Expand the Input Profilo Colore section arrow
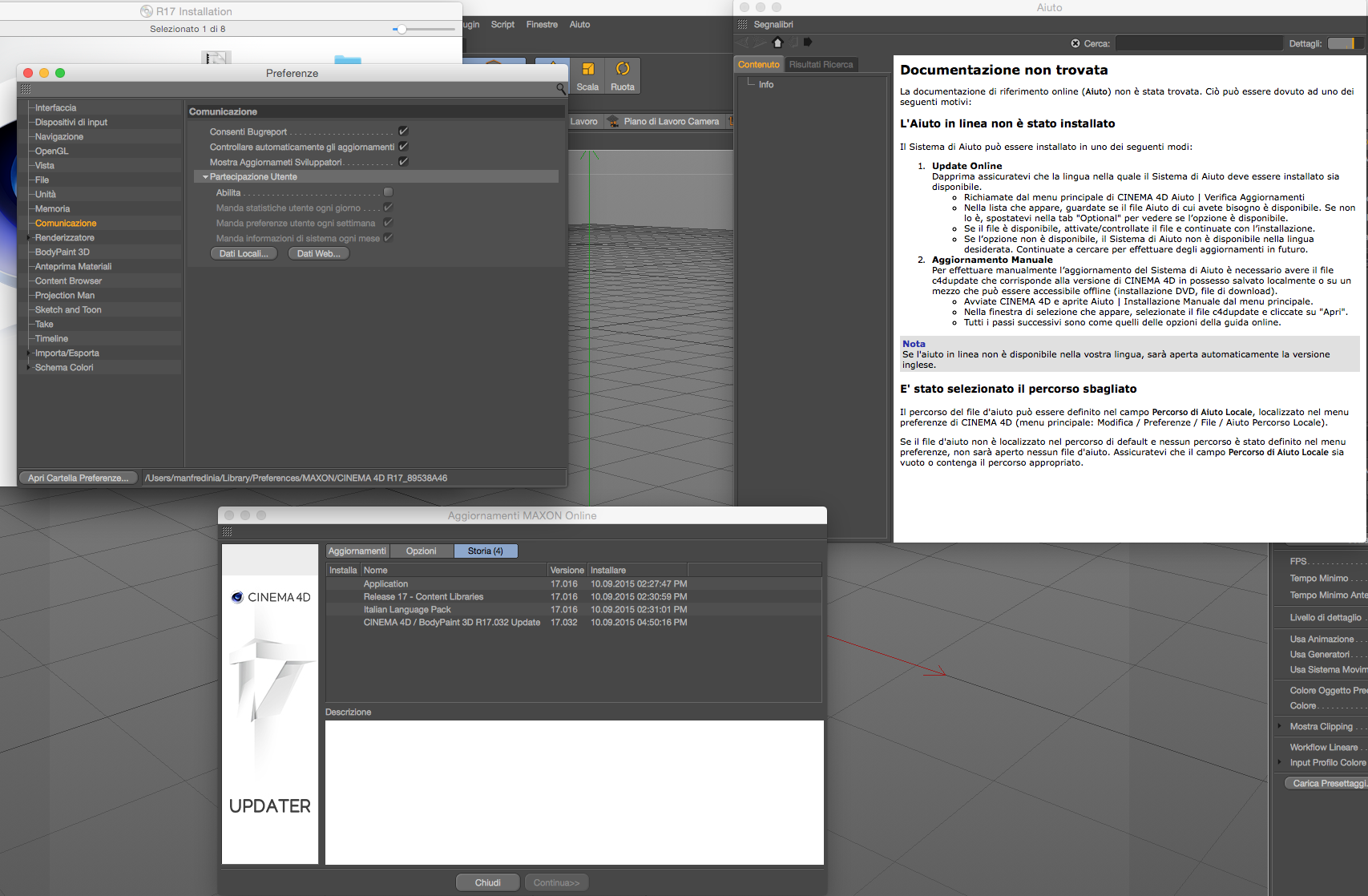This screenshot has height=896, width=1368. pos(1279,762)
